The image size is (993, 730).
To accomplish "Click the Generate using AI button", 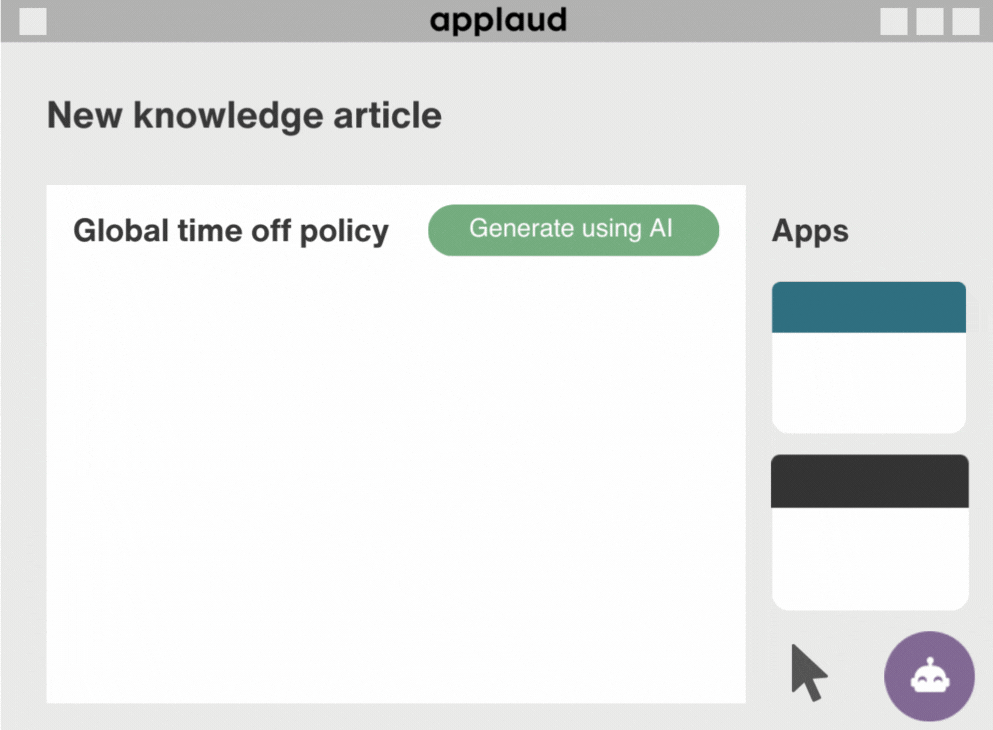I will [x=573, y=230].
